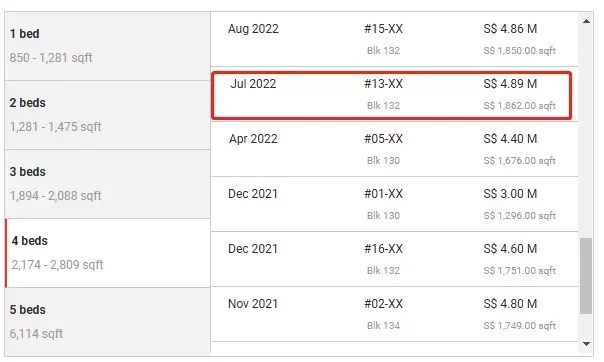The image size is (604, 362).
Task: Open the 4 beds tab
Action: (107, 253)
